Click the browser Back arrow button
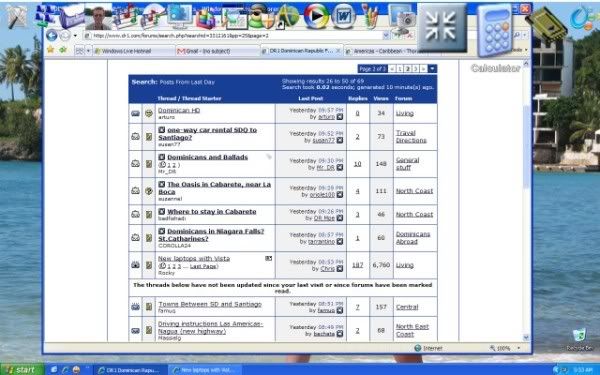Image resolution: width=600 pixels, height=375 pixels. (52, 36)
